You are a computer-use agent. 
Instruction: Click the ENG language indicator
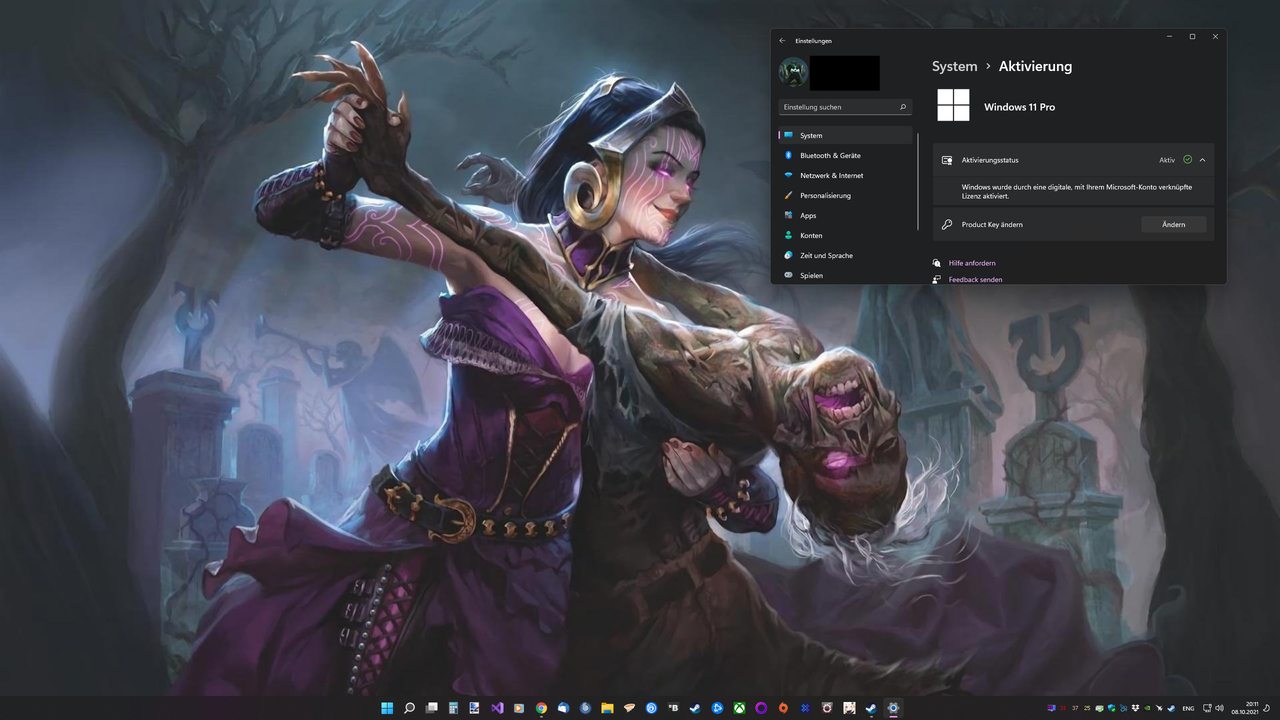click(x=1188, y=708)
